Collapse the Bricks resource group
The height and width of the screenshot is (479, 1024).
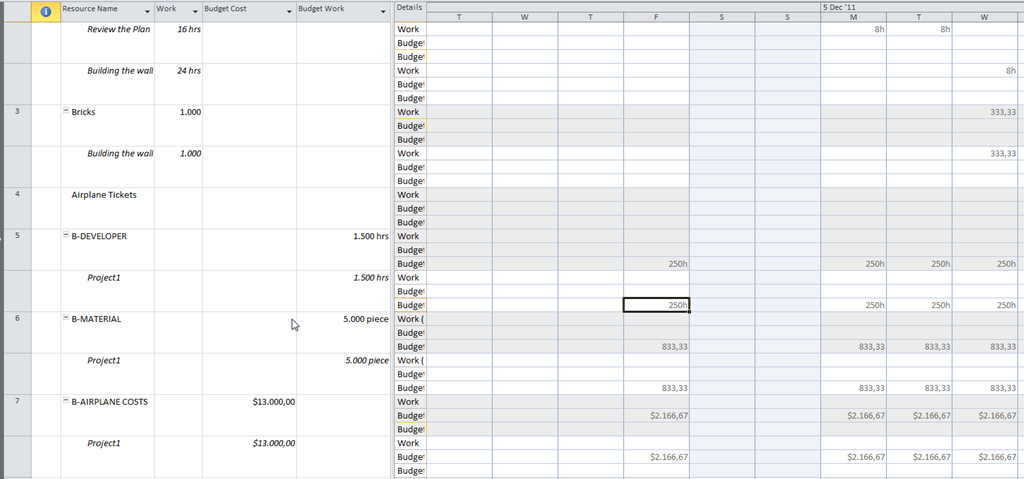[x=67, y=112]
